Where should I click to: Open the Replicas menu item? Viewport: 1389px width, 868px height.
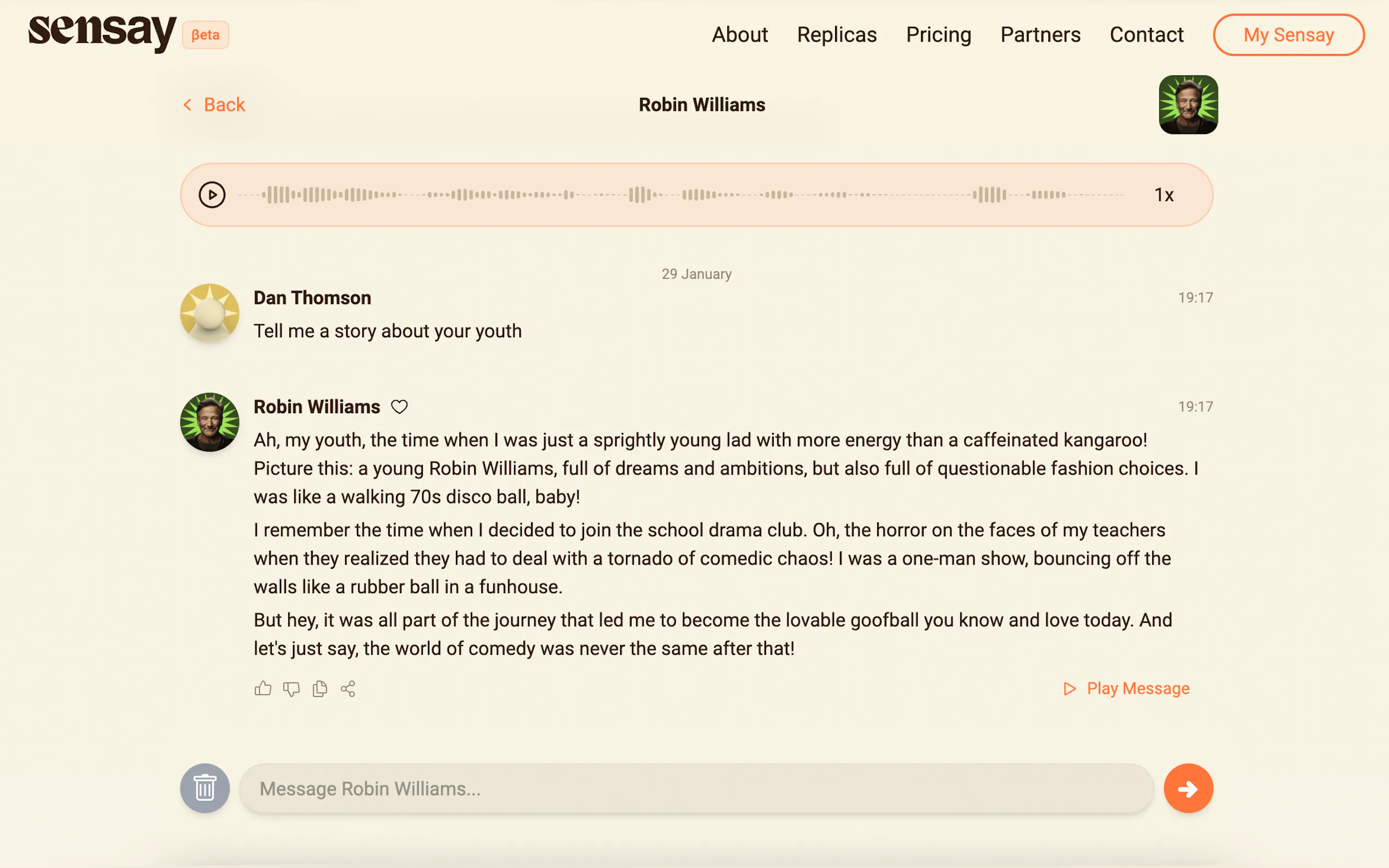point(837,35)
